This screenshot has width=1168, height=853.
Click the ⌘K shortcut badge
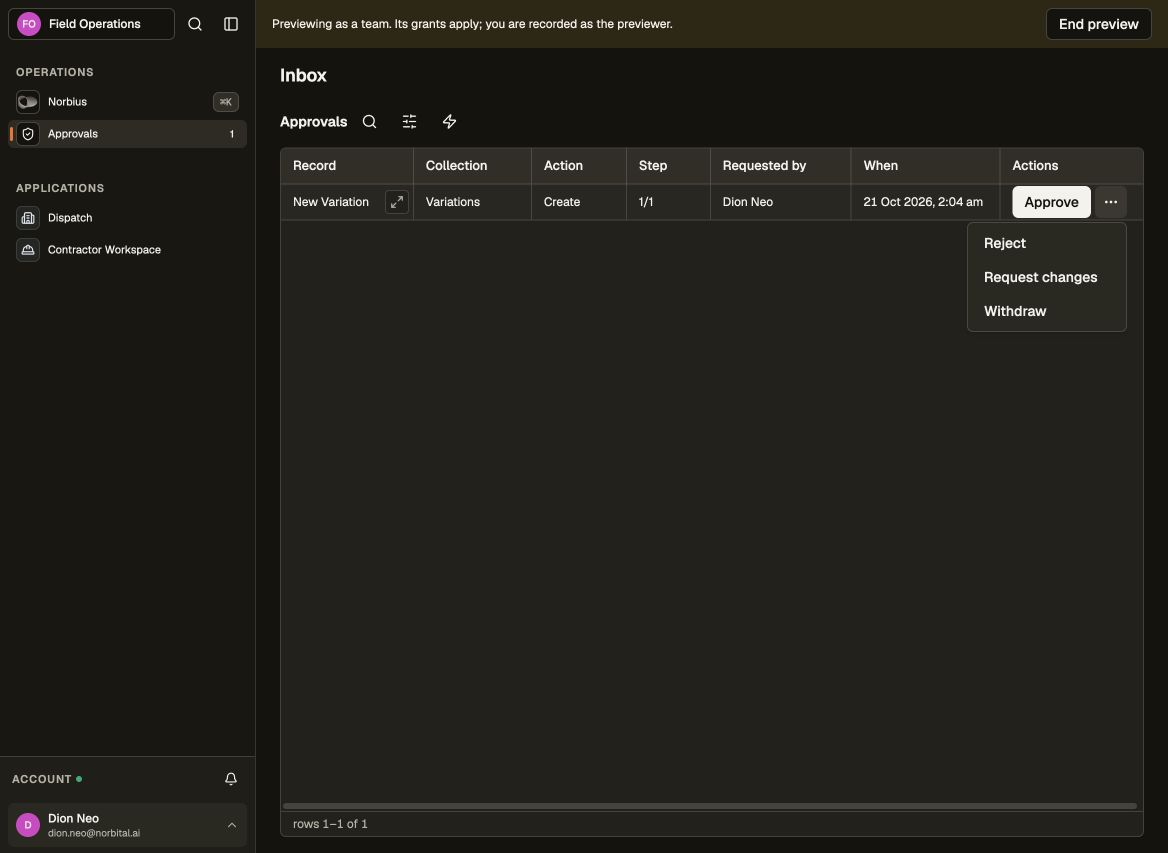(x=226, y=102)
